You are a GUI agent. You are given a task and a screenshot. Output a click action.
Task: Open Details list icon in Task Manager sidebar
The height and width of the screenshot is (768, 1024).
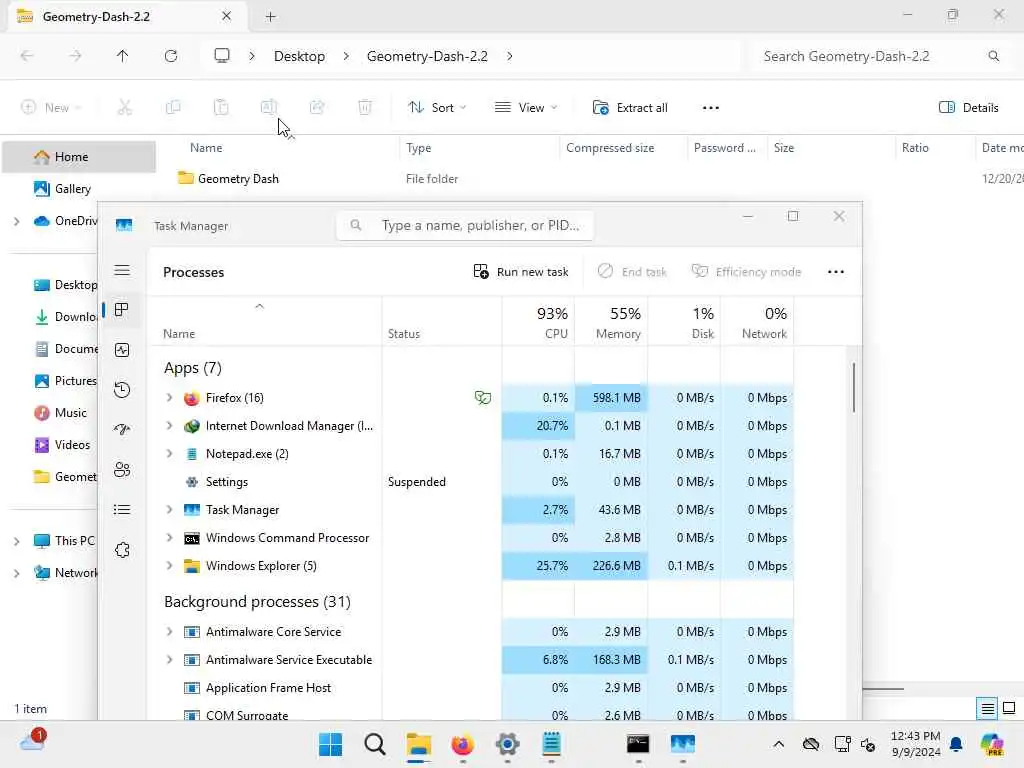(122, 509)
